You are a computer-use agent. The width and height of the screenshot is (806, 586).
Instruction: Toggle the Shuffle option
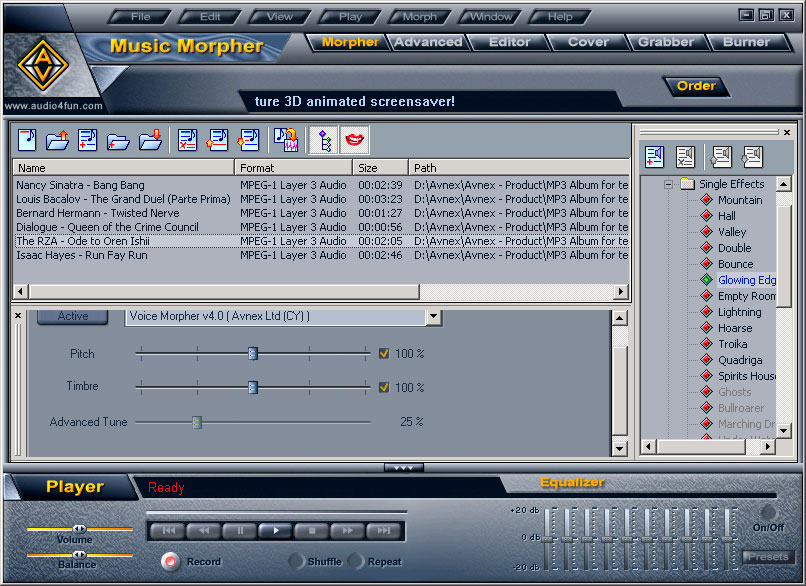pos(297,561)
